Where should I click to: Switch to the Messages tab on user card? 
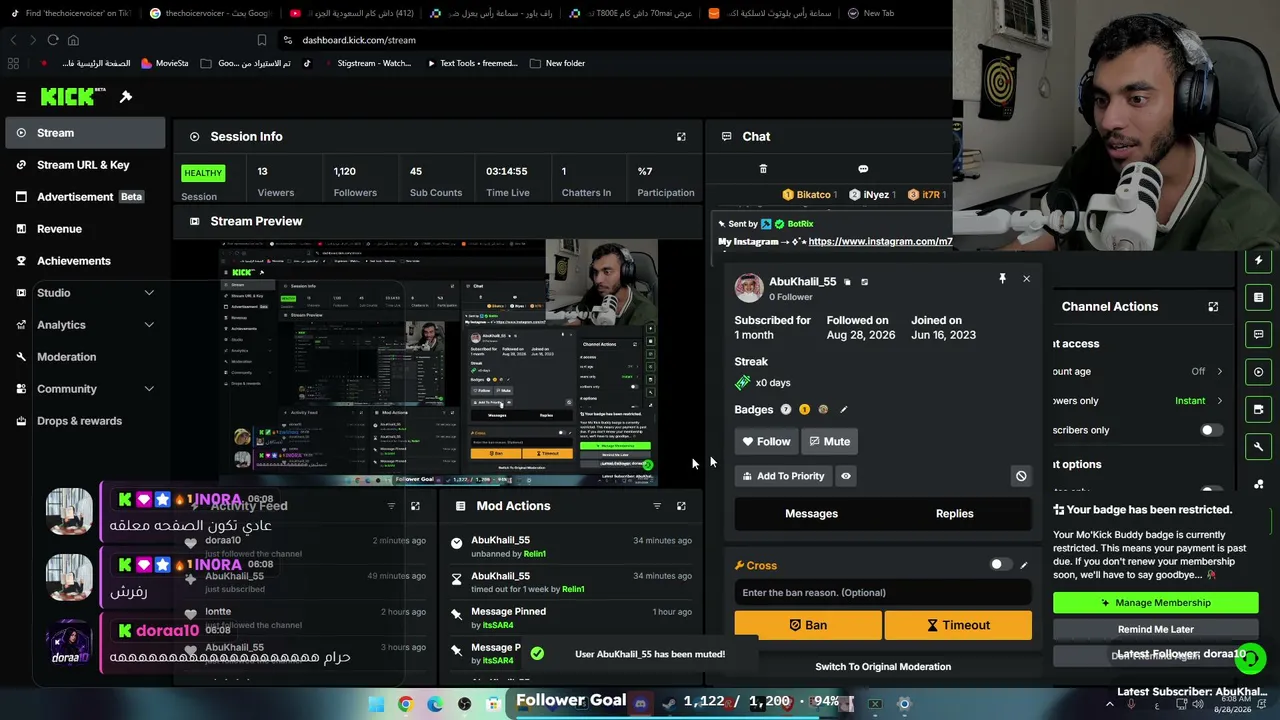click(811, 514)
